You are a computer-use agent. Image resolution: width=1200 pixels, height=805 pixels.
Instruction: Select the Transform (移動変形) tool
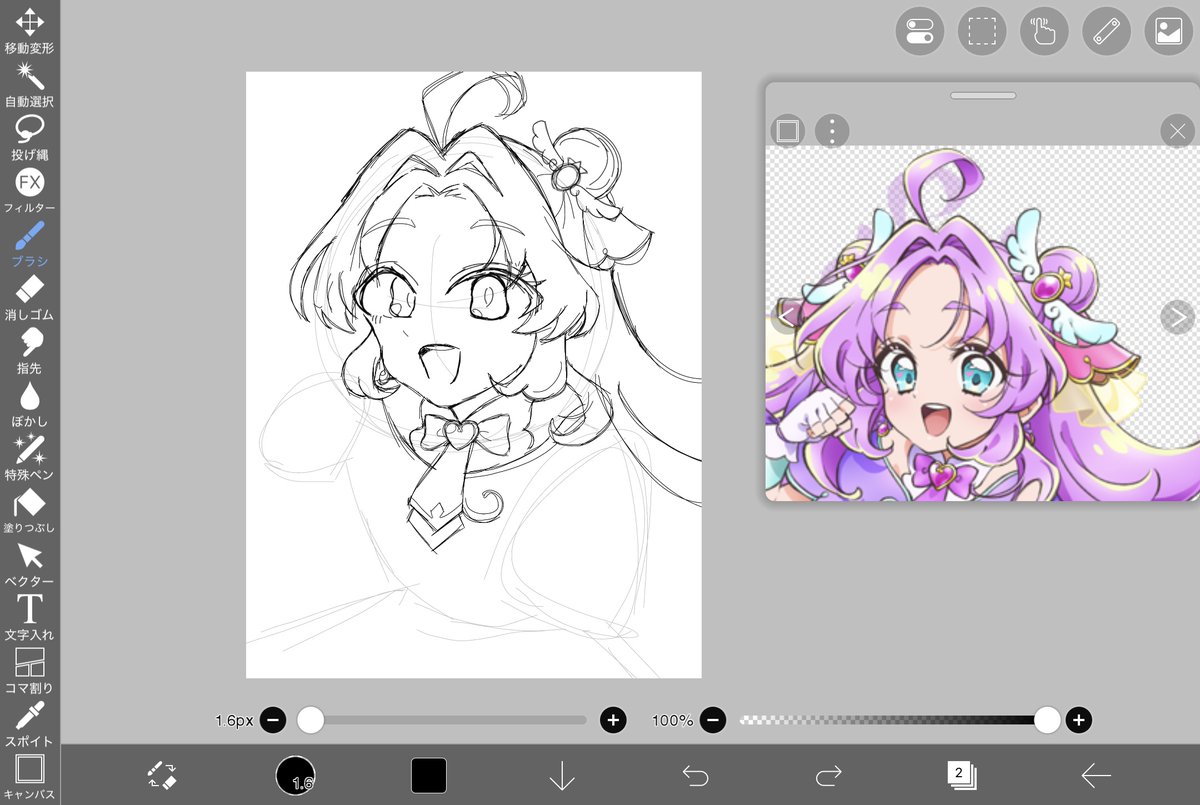coord(30,28)
